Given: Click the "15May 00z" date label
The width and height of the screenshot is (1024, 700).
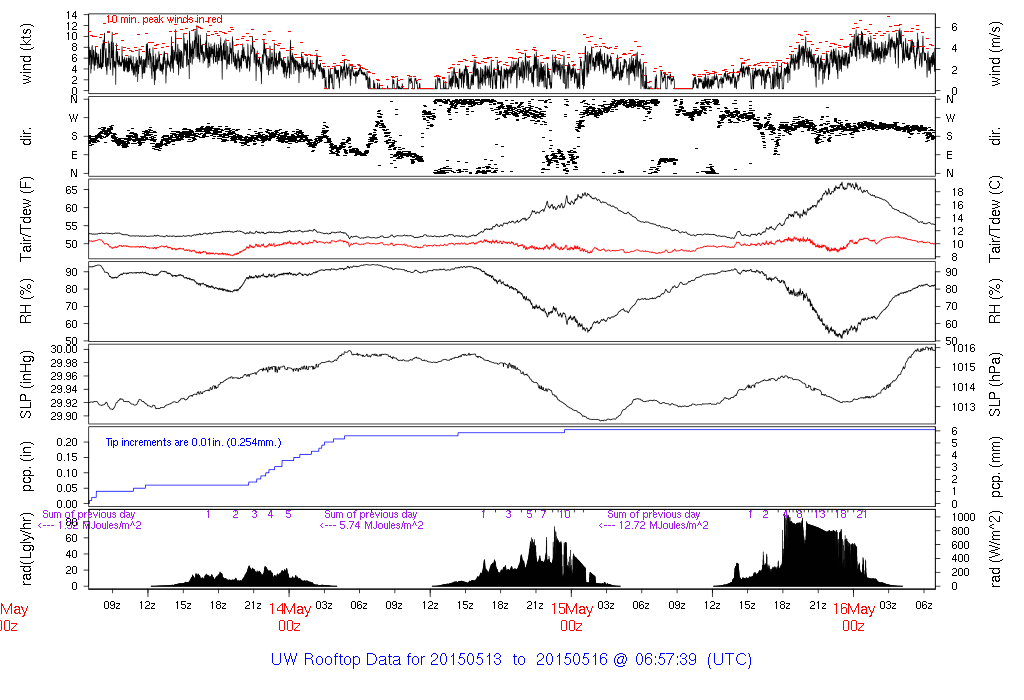Looking at the screenshot, I should pyautogui.click(x=571, y=617).
